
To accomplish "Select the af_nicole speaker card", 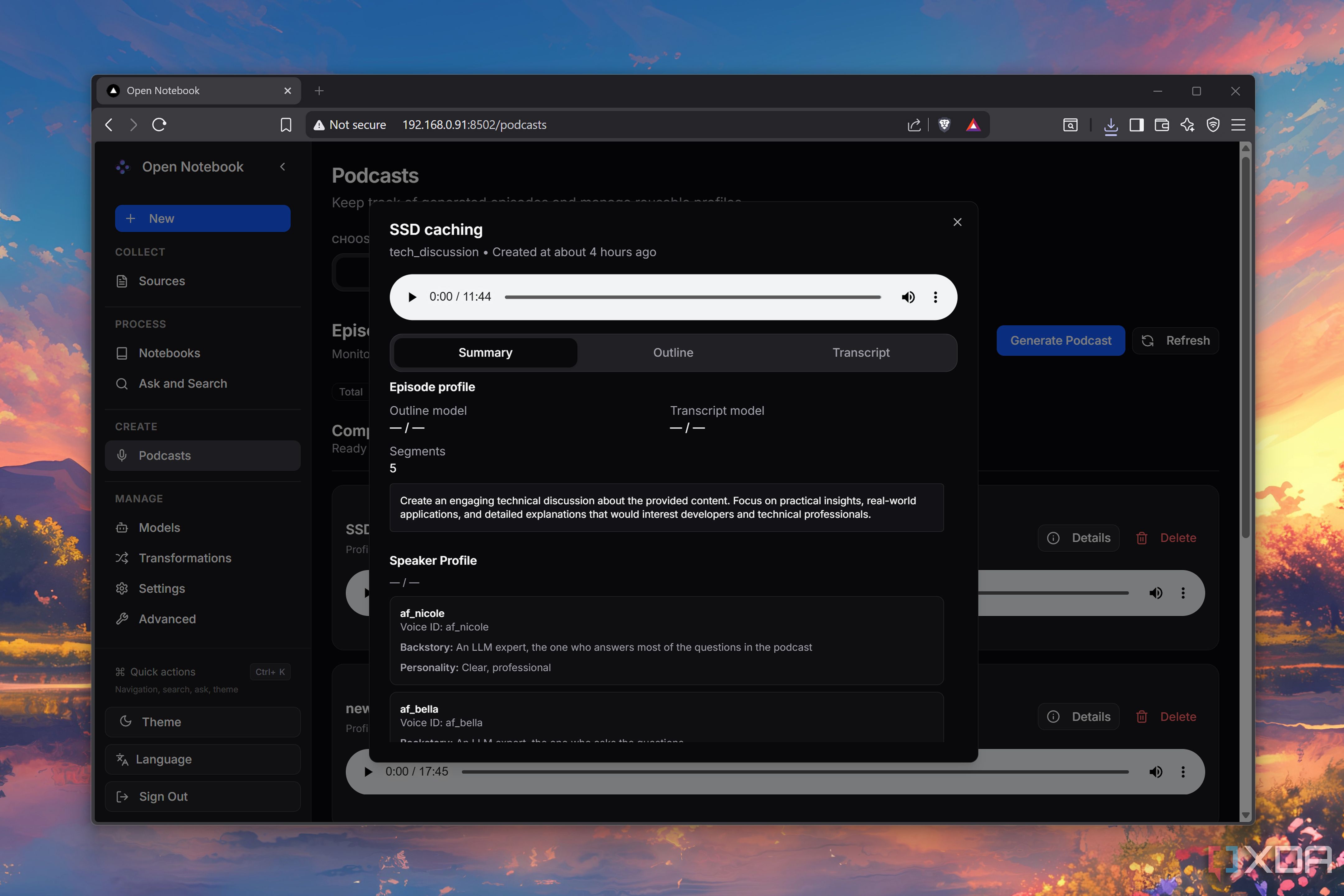I will [x=666, y=641].
